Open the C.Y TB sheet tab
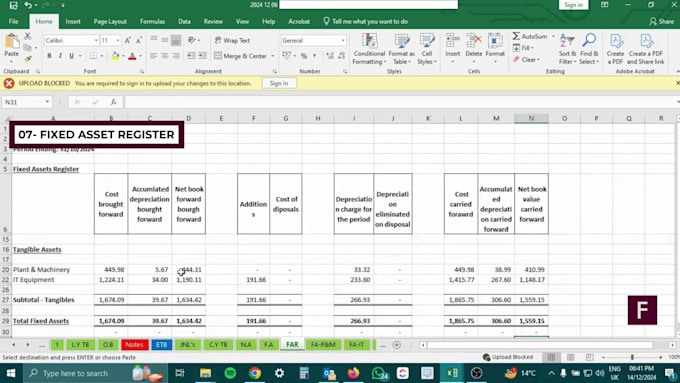 (x=218, y=344)
